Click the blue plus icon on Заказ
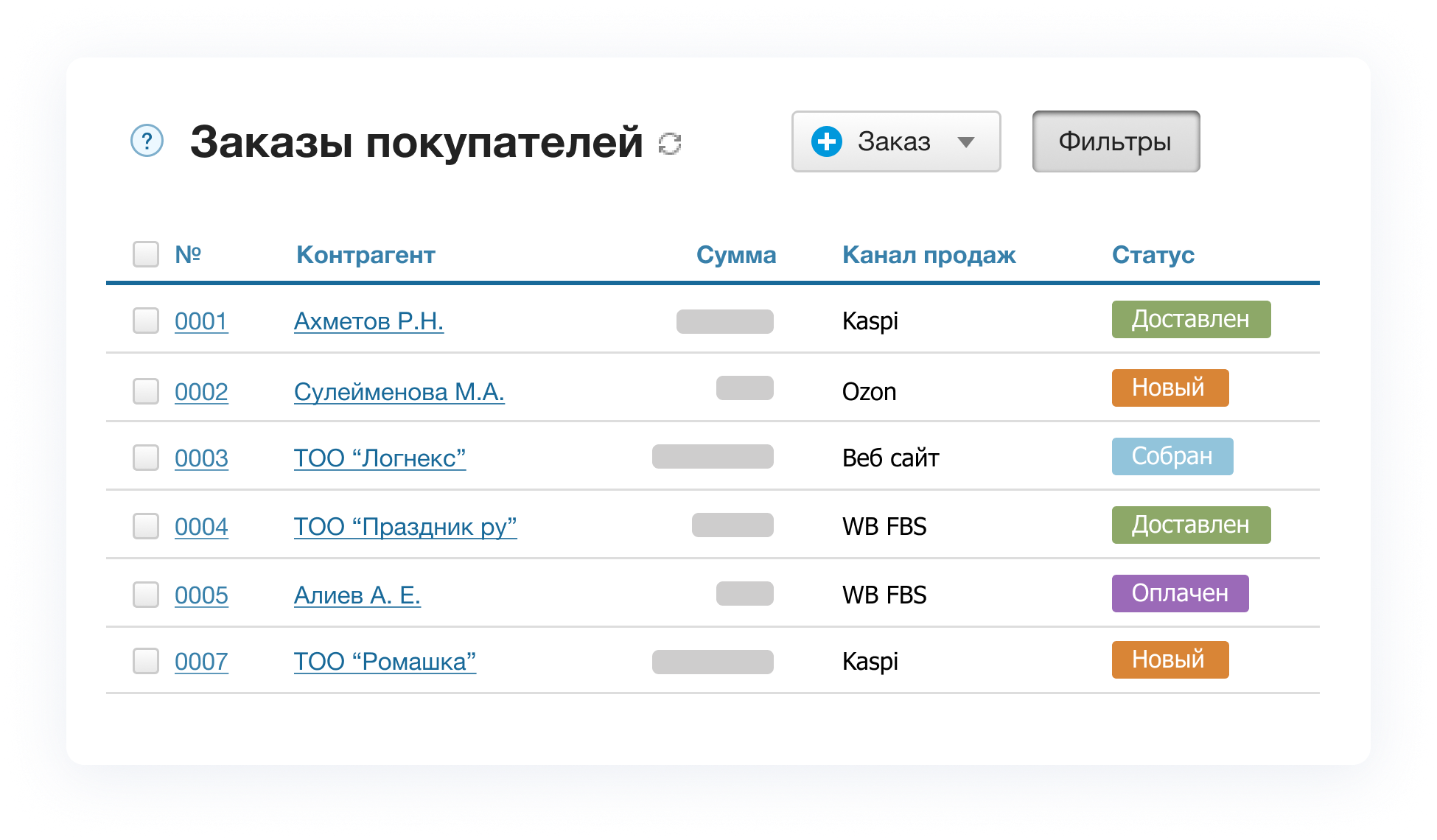 (x=826, y=141)
